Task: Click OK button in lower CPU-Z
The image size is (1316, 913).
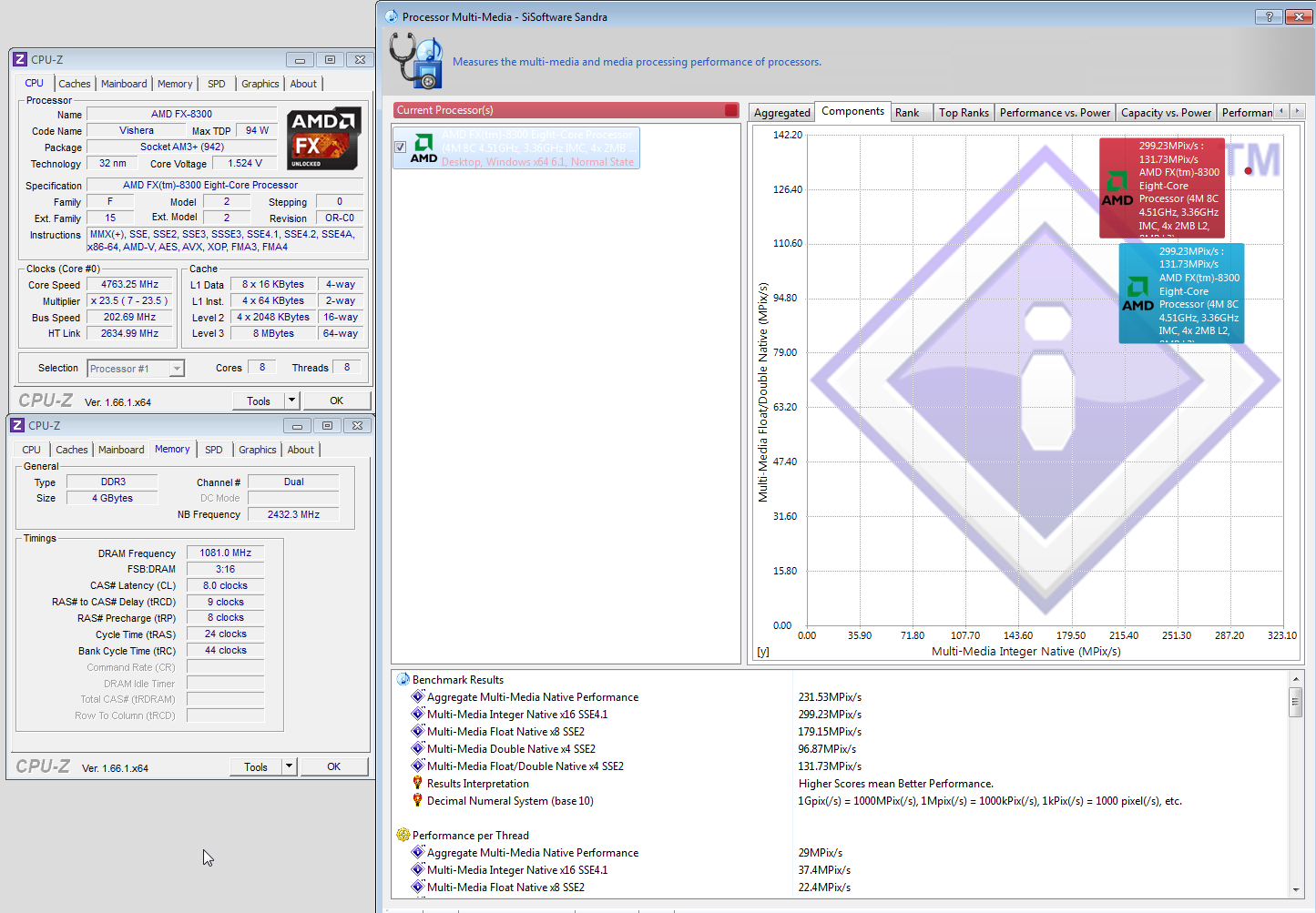Action: point(334,766)
